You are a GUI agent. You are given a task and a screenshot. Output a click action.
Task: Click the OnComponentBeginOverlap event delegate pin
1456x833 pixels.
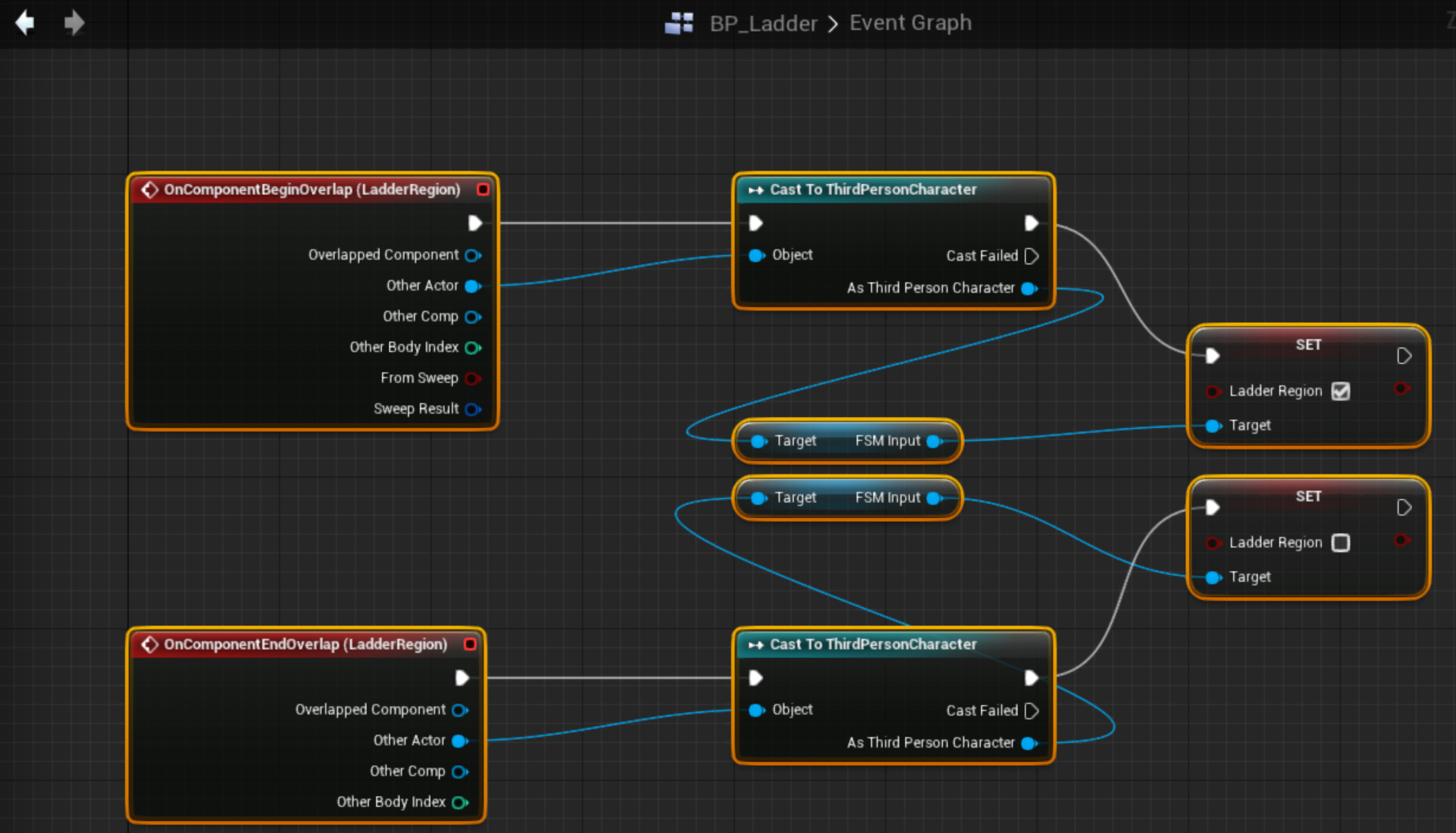(x=483, y=189)
